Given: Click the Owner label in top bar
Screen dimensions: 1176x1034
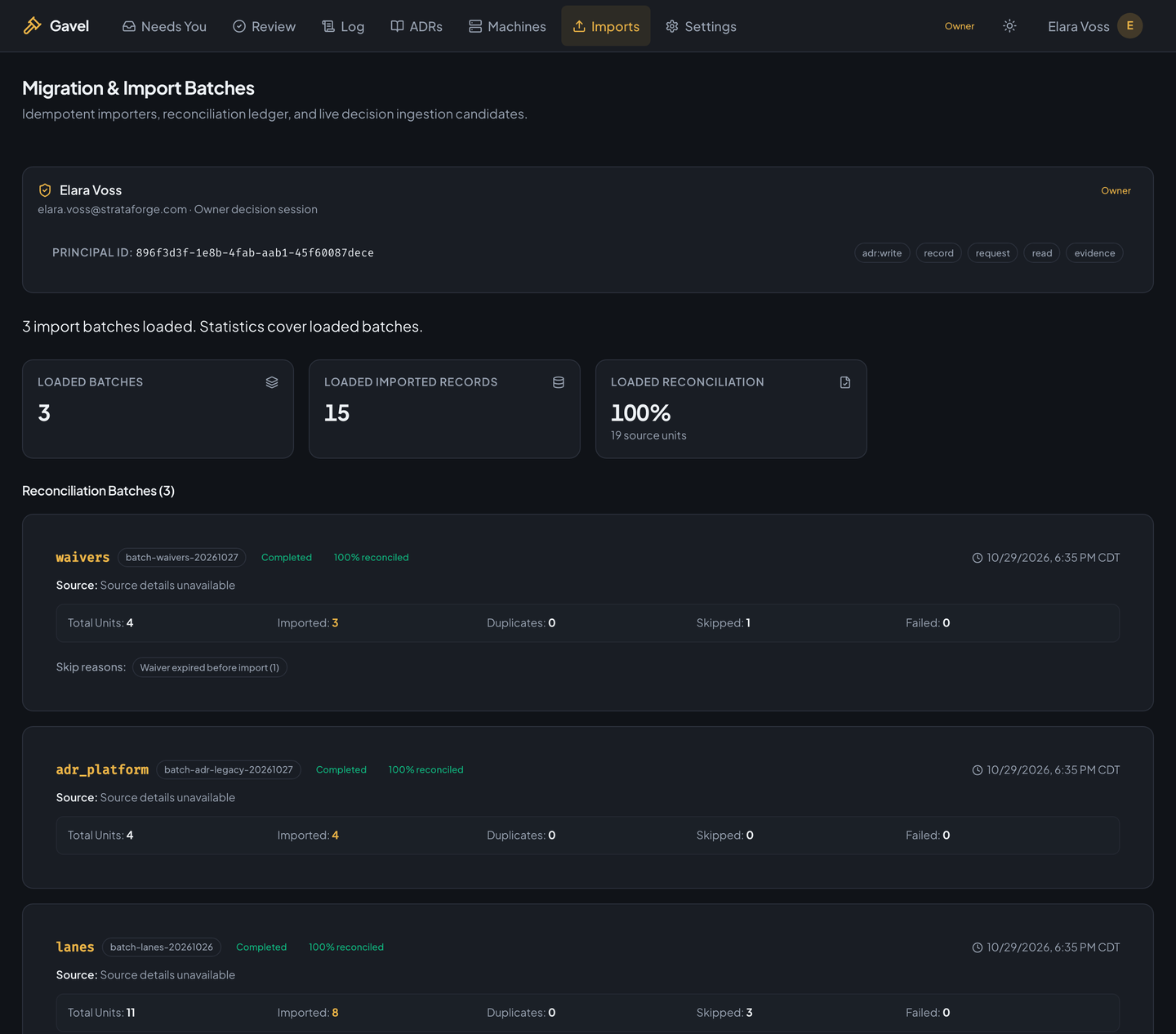Looking at the screenshot, I should [x=960, y=26].
